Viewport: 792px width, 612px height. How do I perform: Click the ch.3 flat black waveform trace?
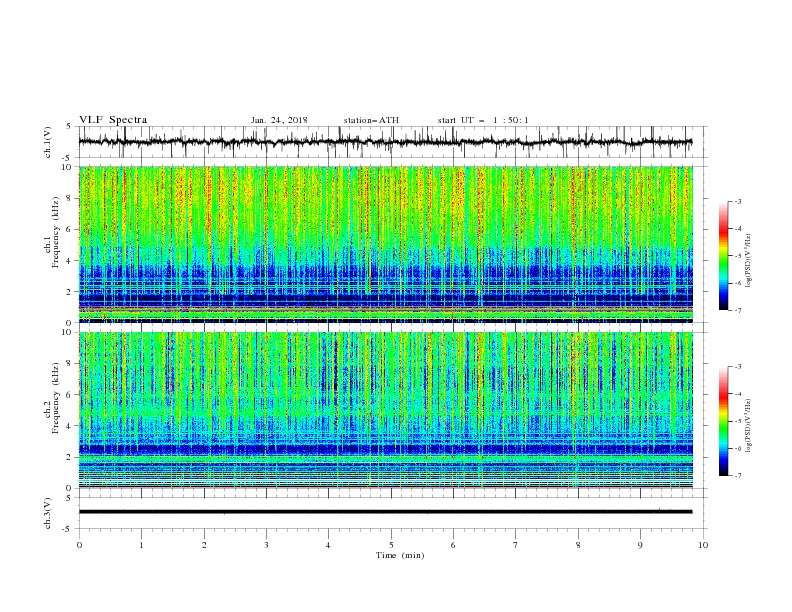click(385, 512)
